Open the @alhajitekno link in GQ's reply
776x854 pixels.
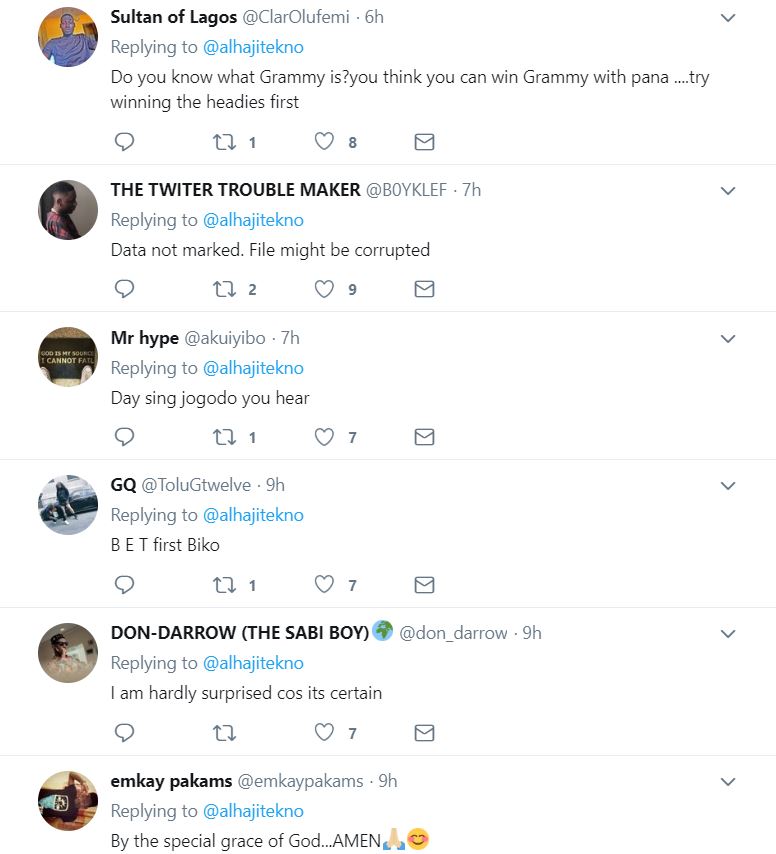pyautogui.click(x=253, y=515)
